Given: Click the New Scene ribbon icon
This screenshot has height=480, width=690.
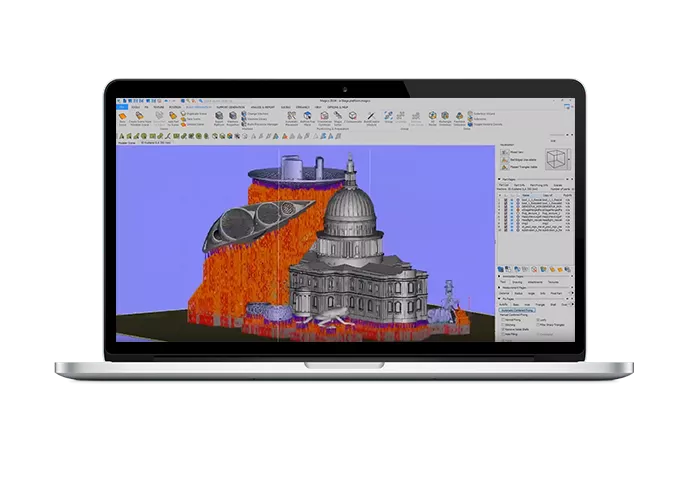Looking at the screenshot, I should [x=123, y=116].
